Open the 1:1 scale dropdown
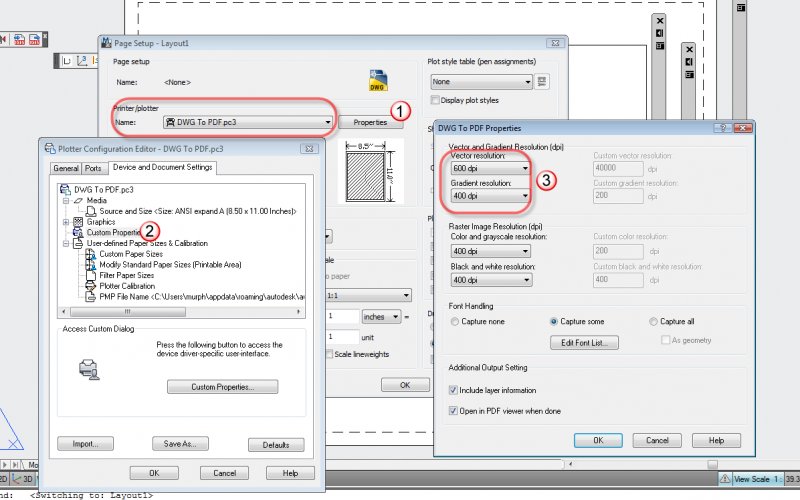 point(368,295)
